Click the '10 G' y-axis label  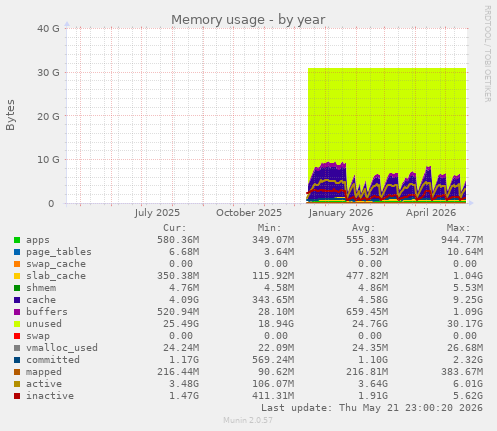(x=48, y=160)
